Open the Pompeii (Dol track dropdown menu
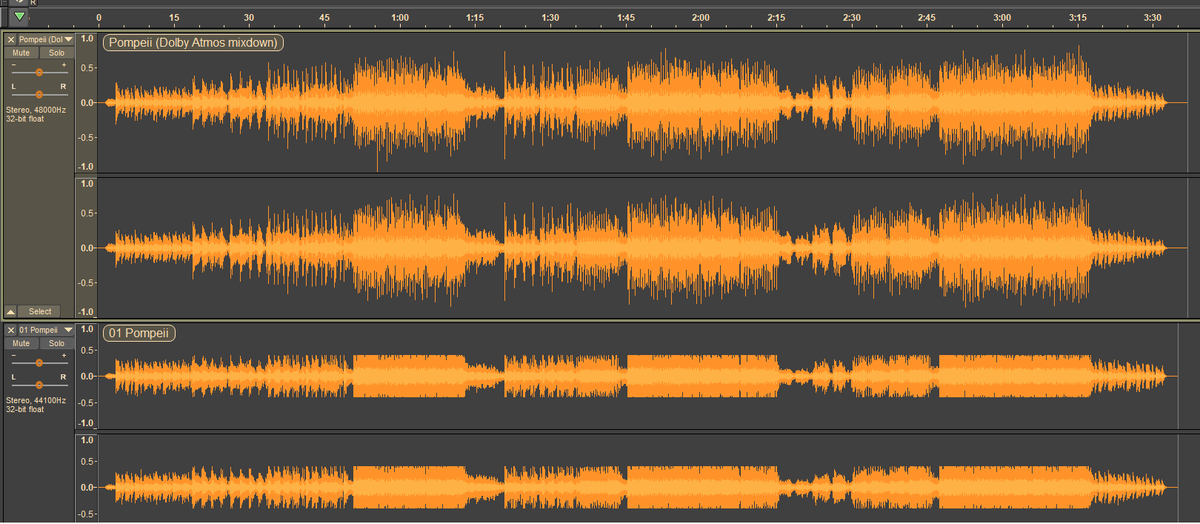Image resolution: width=1200 pixels, height=524 pixels. point(46,39)
